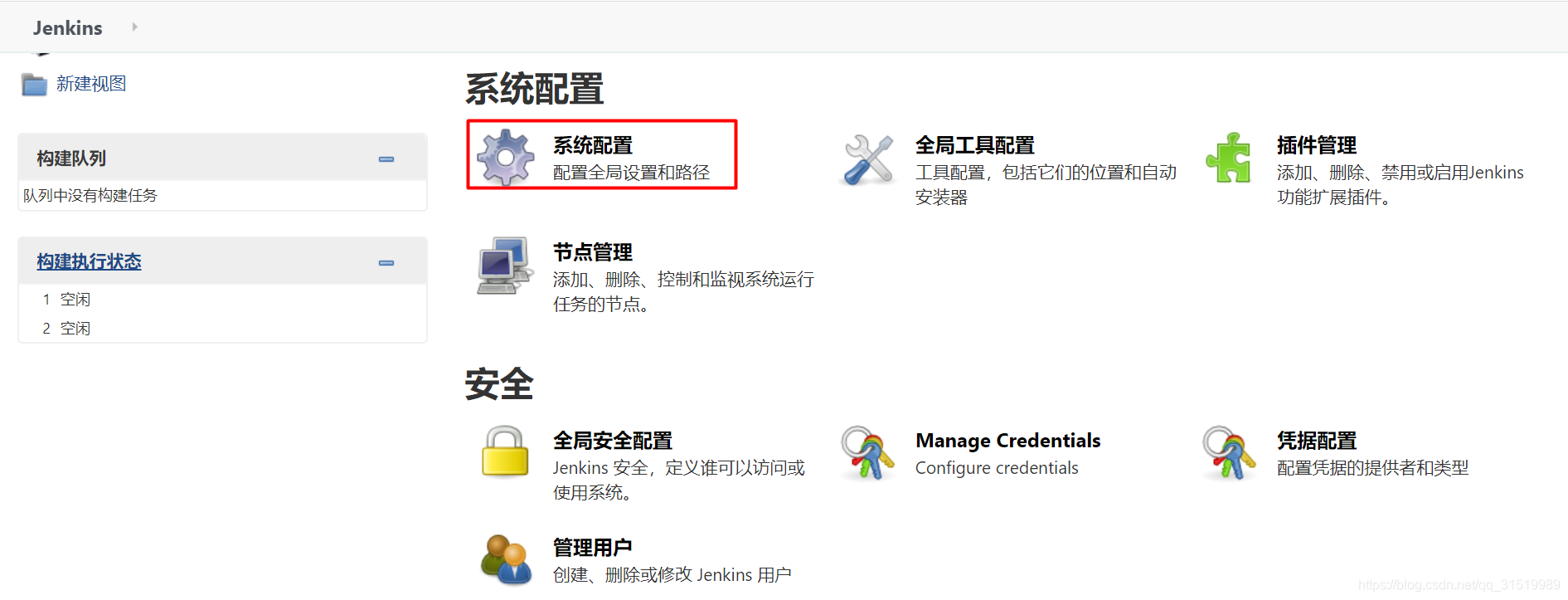Select executor row 1 空闲
This screenshot has height=600, width=1568.
click(222, 299)
